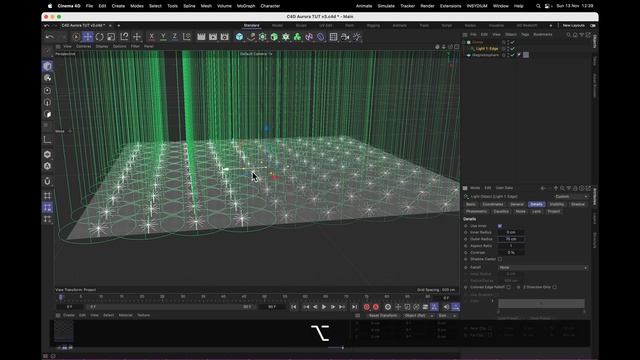Viewport: 640px width, 360px height.
Task: Click the Play Forward button
Action: (x=324, y=307)
